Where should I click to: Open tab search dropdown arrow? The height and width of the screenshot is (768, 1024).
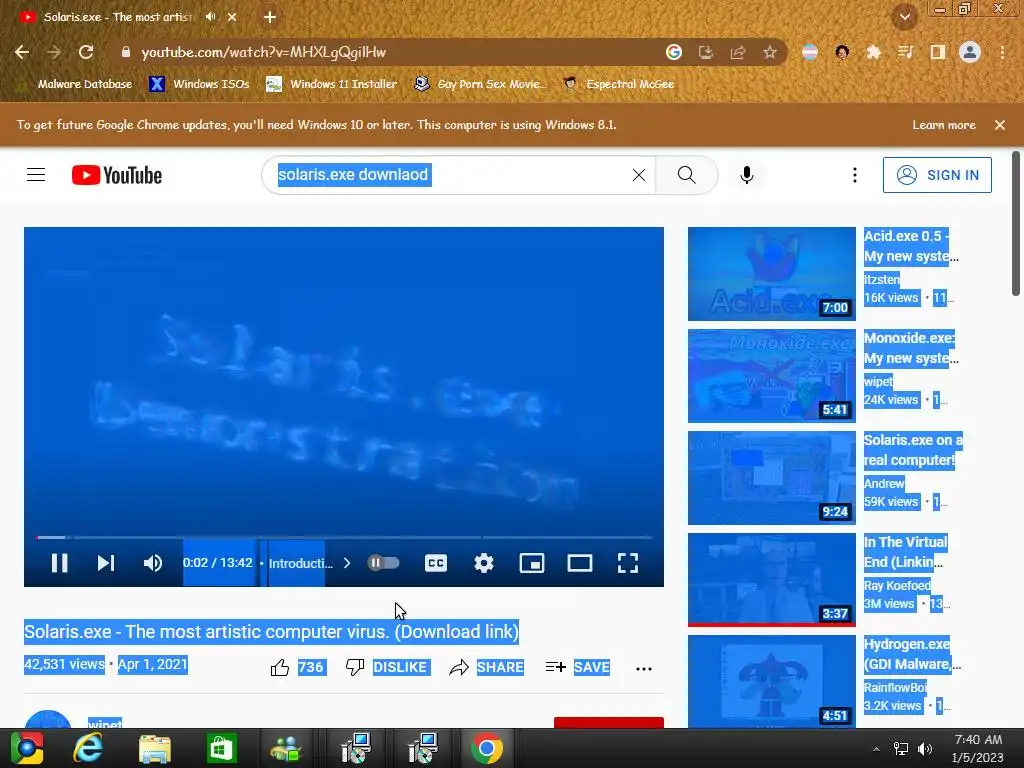pos(905,17)
